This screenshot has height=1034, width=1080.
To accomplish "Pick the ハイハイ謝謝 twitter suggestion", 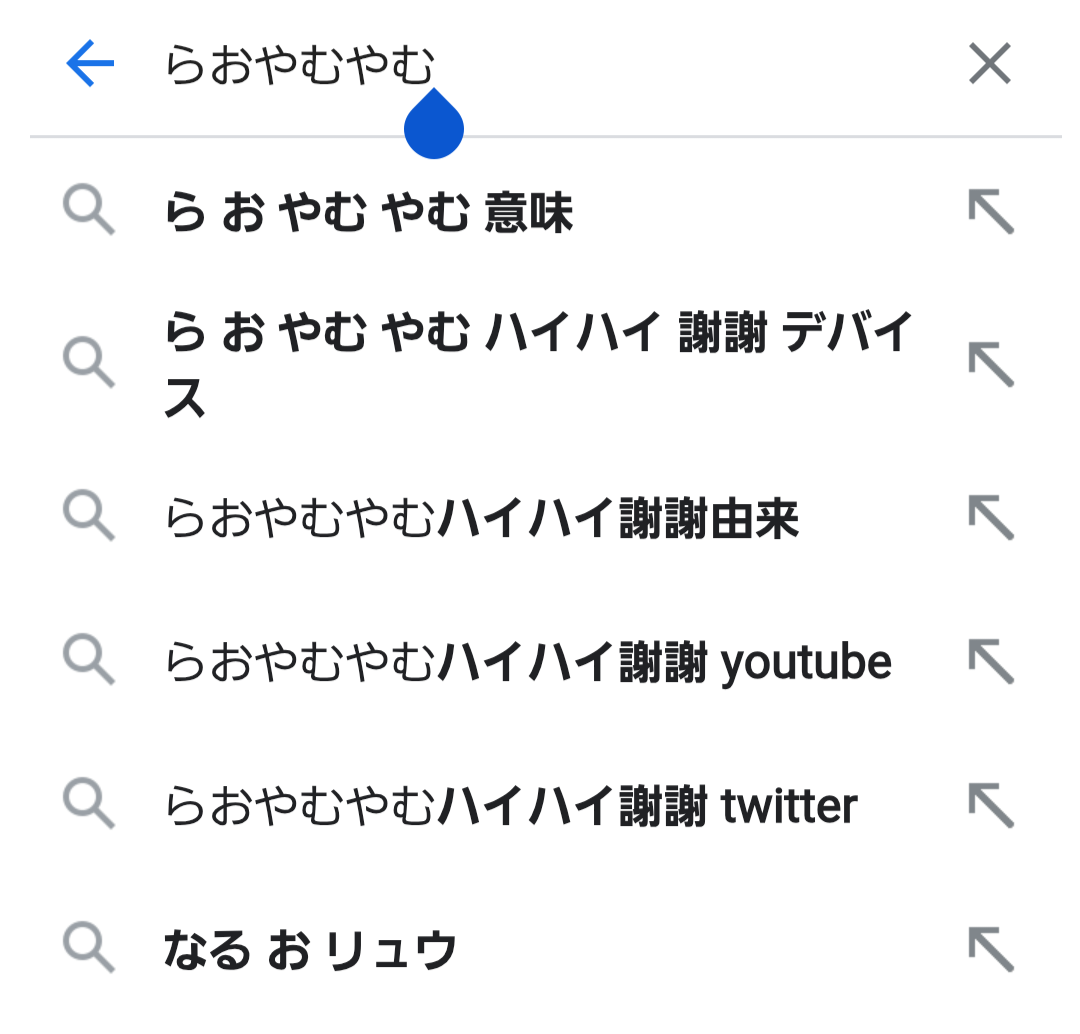I will click(511, 806).
